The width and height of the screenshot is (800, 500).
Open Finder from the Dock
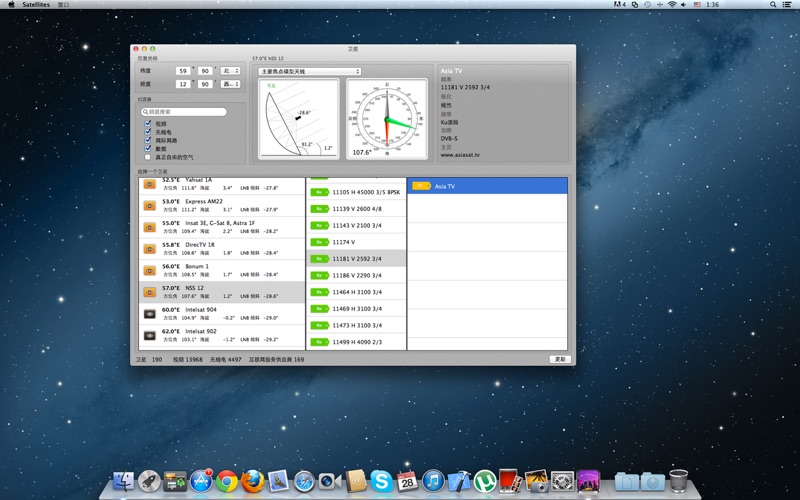[123, 481]
